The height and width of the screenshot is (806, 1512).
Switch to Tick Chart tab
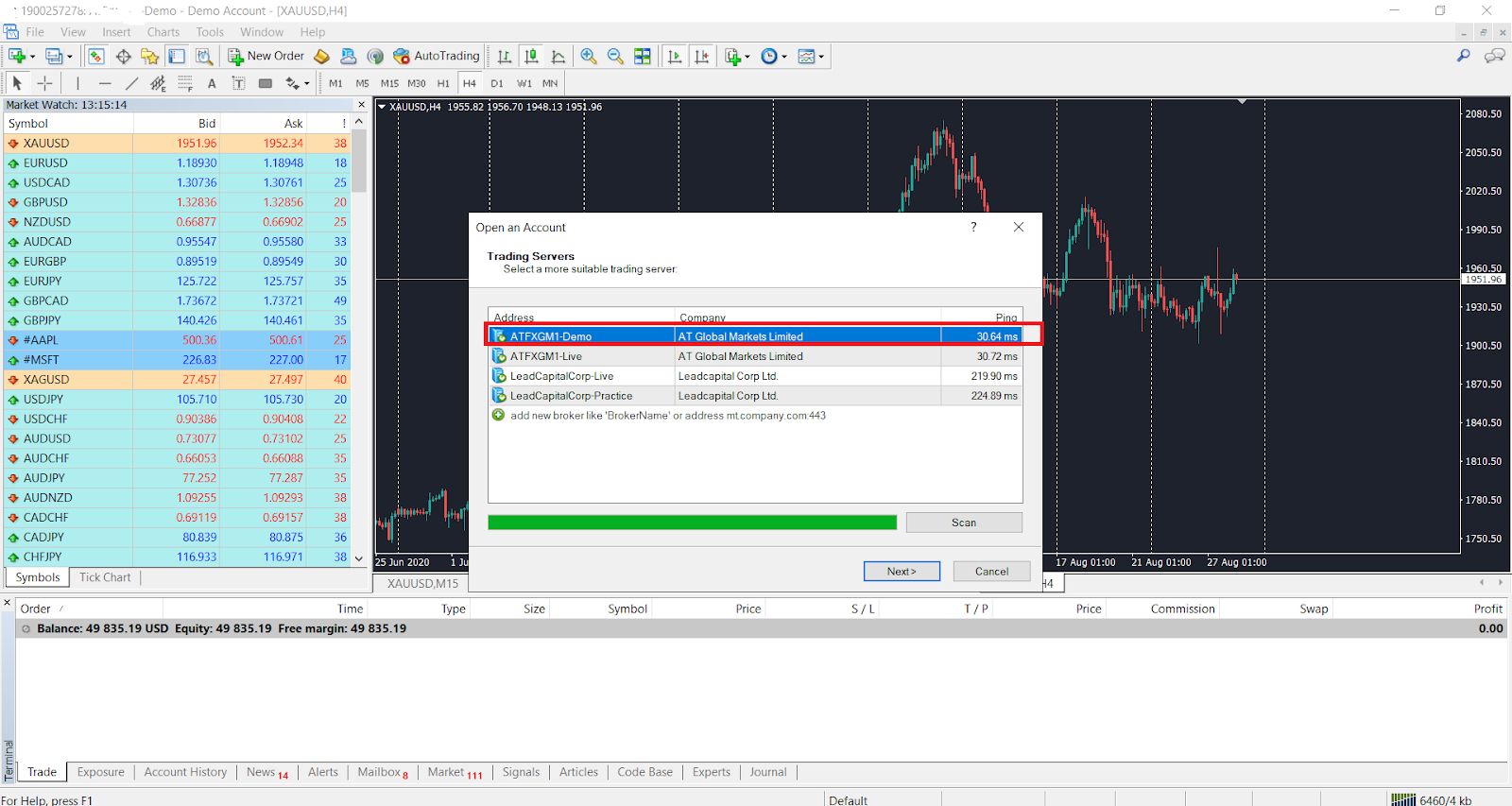click(105, 577)
